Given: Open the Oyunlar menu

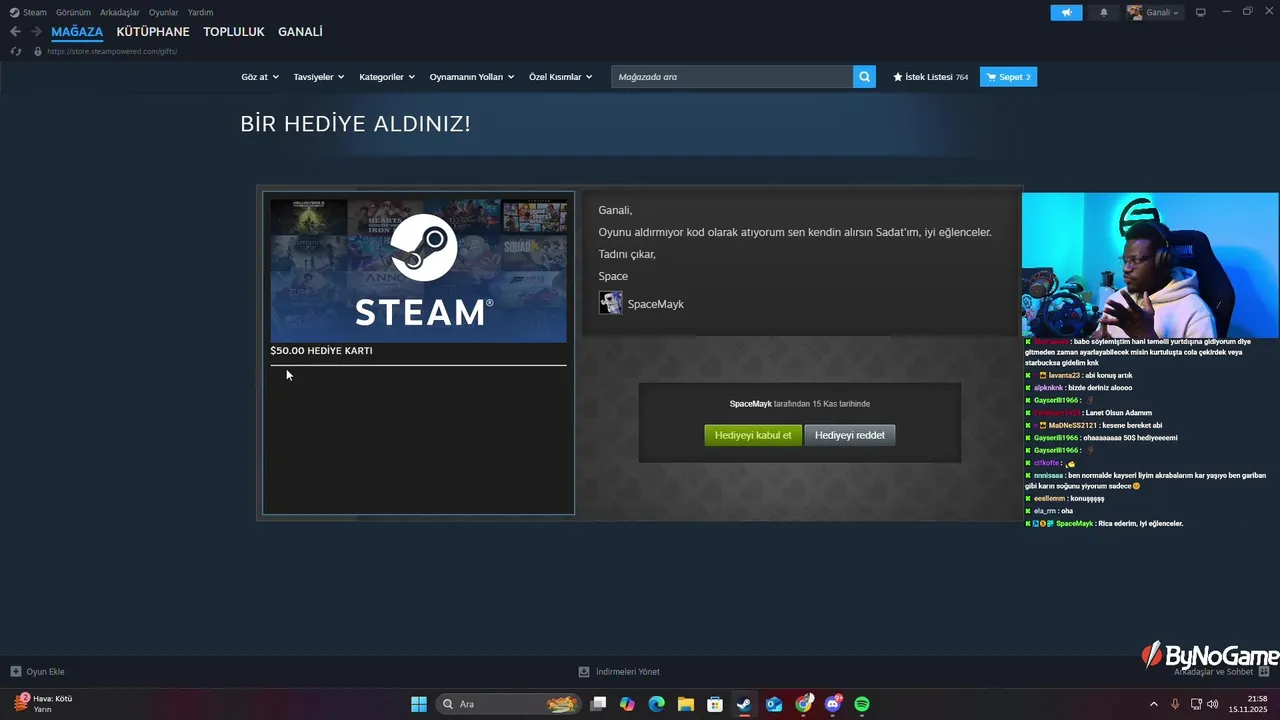Looking at the screenshot, I should pos(163,12).
